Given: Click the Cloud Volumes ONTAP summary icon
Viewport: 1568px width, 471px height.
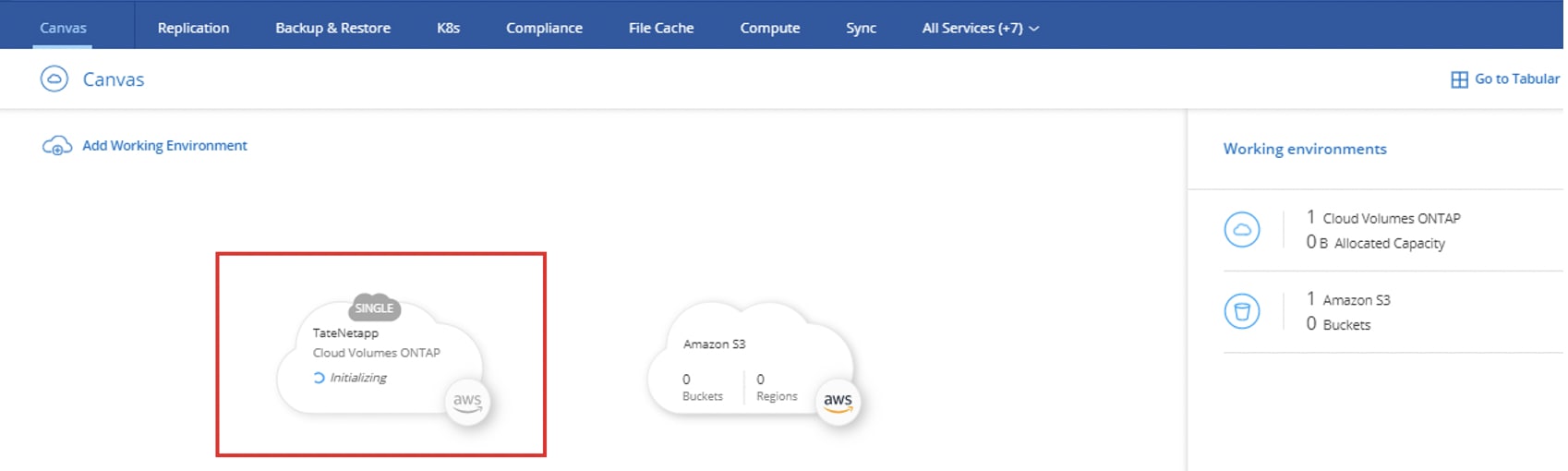Looking at the screenshot, I should [x=1241, y=230].
